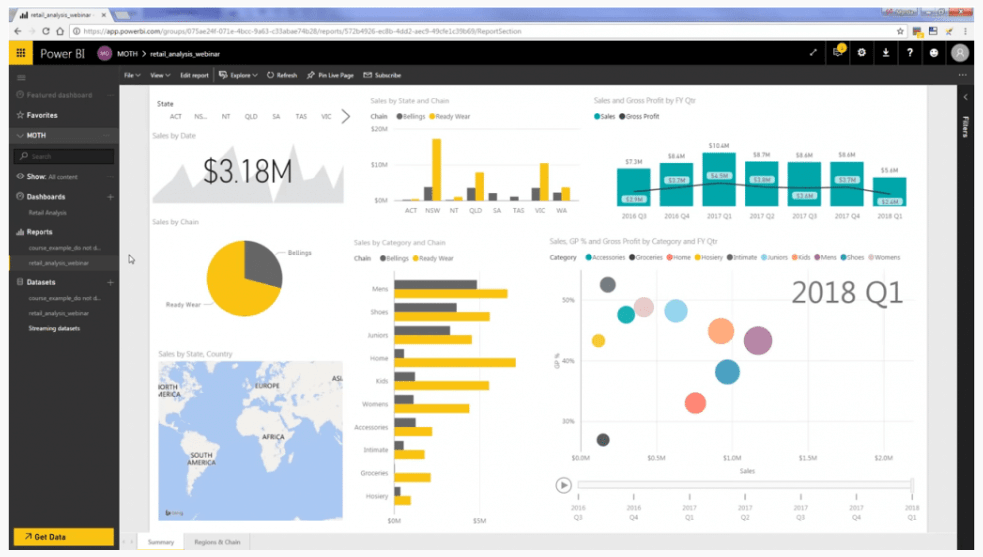Switch to the Regions & Chain tab
The width and height of the screenshot is (983, 557).
pyautogui.click(x=217, y=542)
